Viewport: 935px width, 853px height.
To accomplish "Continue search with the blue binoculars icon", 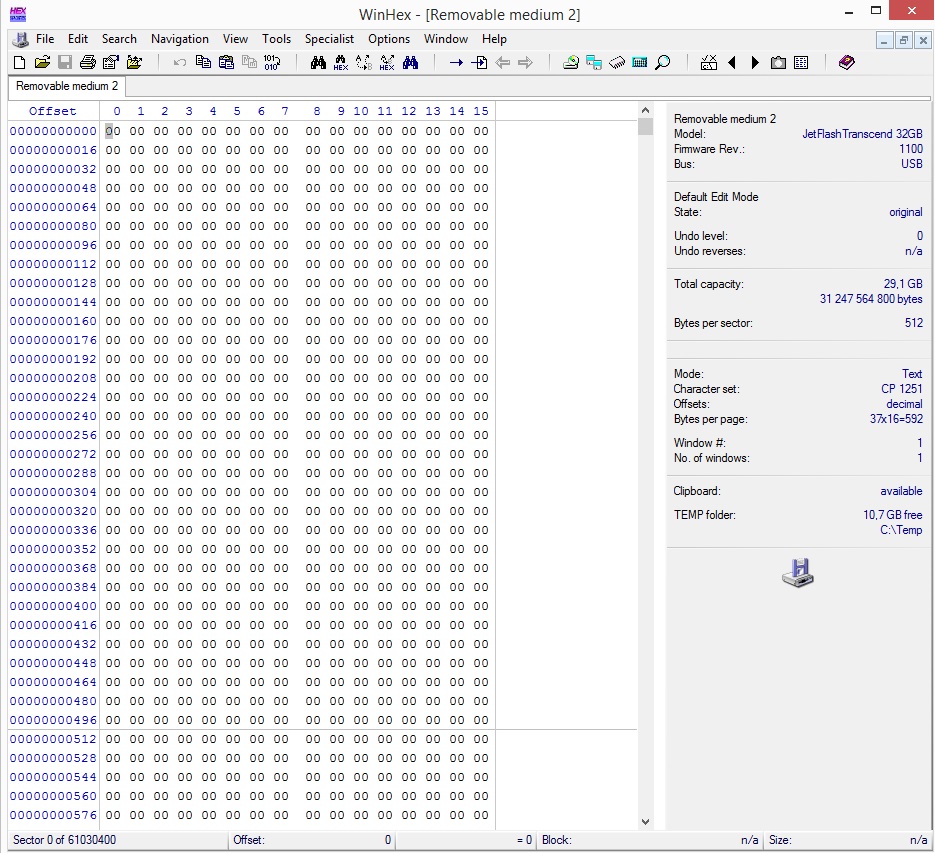I will coord(410,63).
